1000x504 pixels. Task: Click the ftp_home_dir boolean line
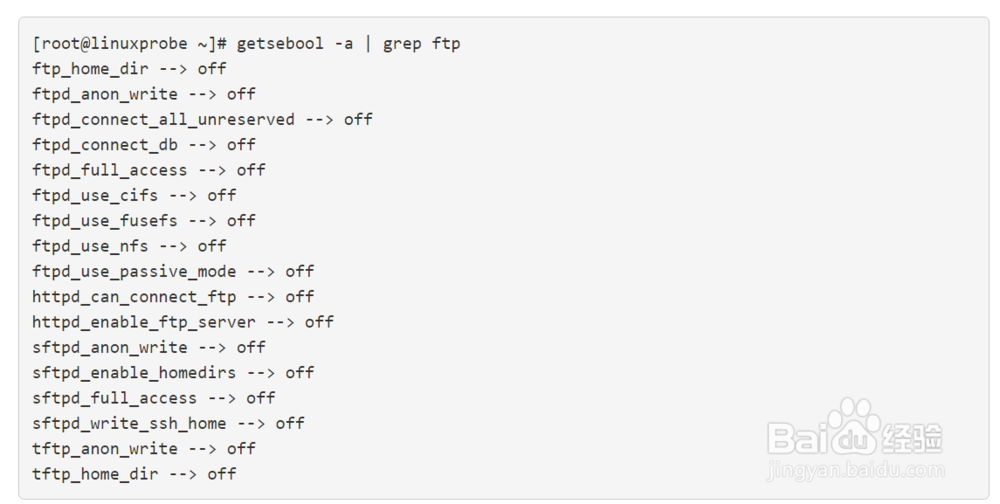click(x=129, y=69)
